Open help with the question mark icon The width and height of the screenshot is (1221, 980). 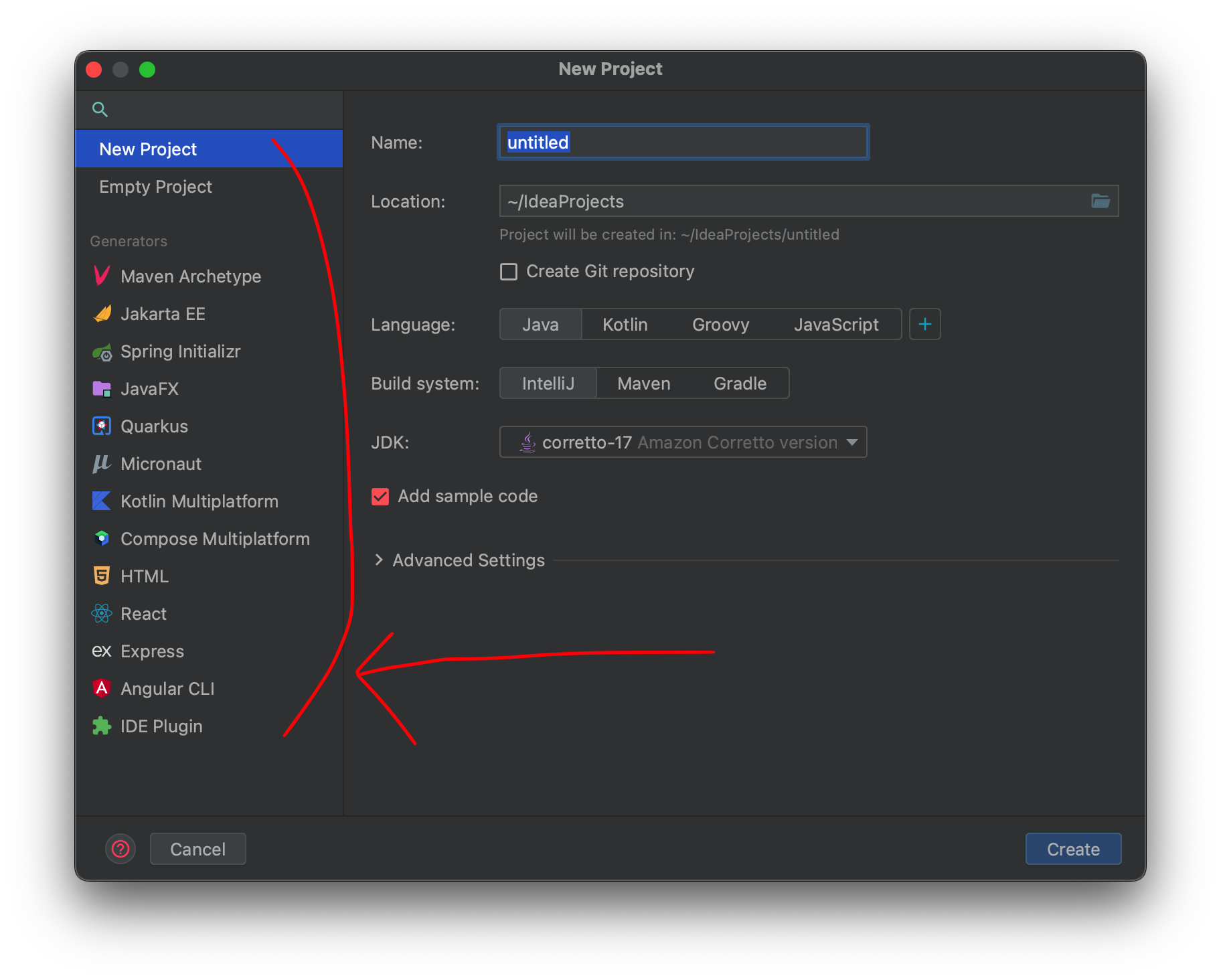click(120, 849)
